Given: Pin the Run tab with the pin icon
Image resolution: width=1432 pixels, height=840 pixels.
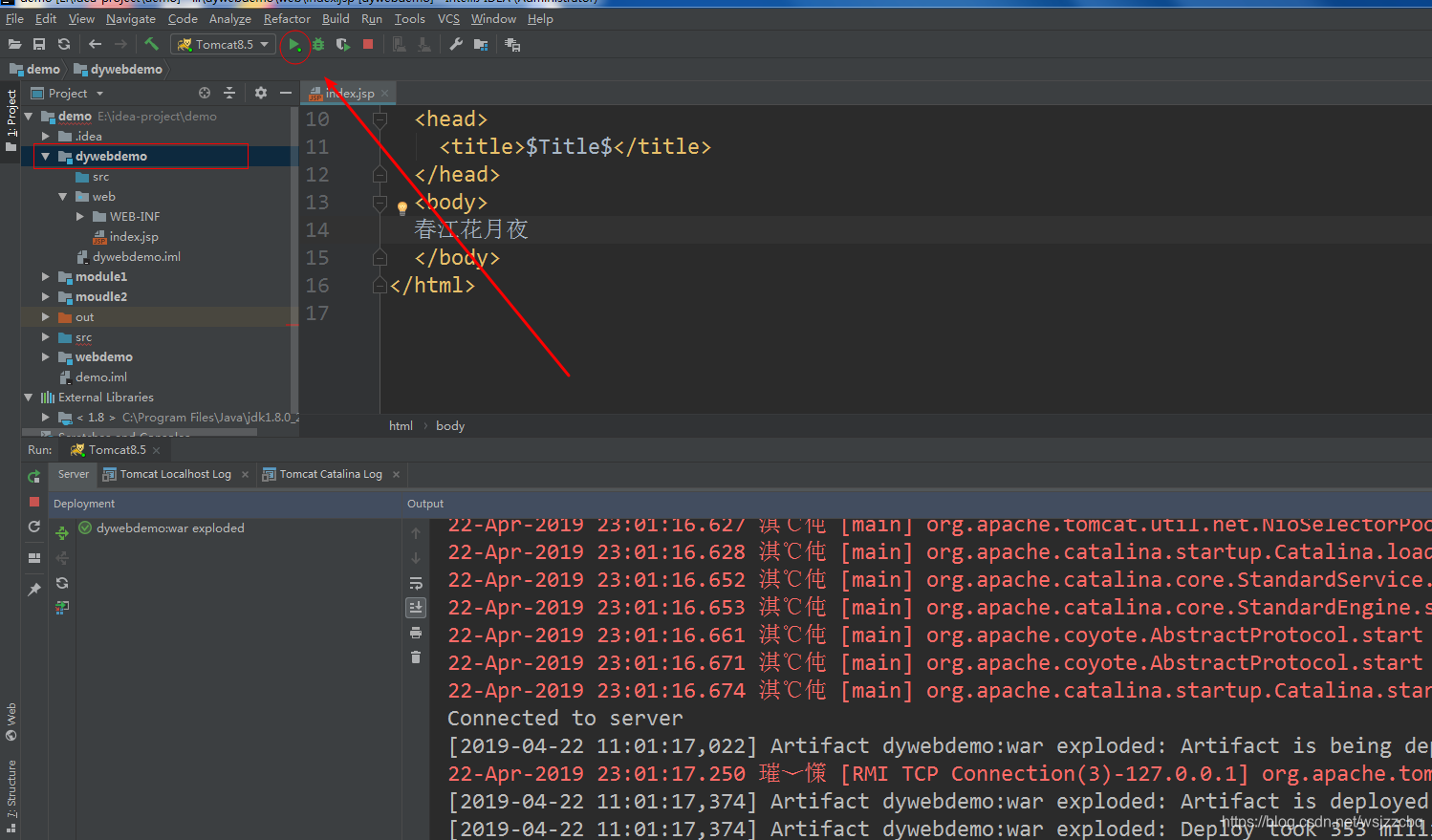Looking at the screenshot, I should tap(34, 590).
